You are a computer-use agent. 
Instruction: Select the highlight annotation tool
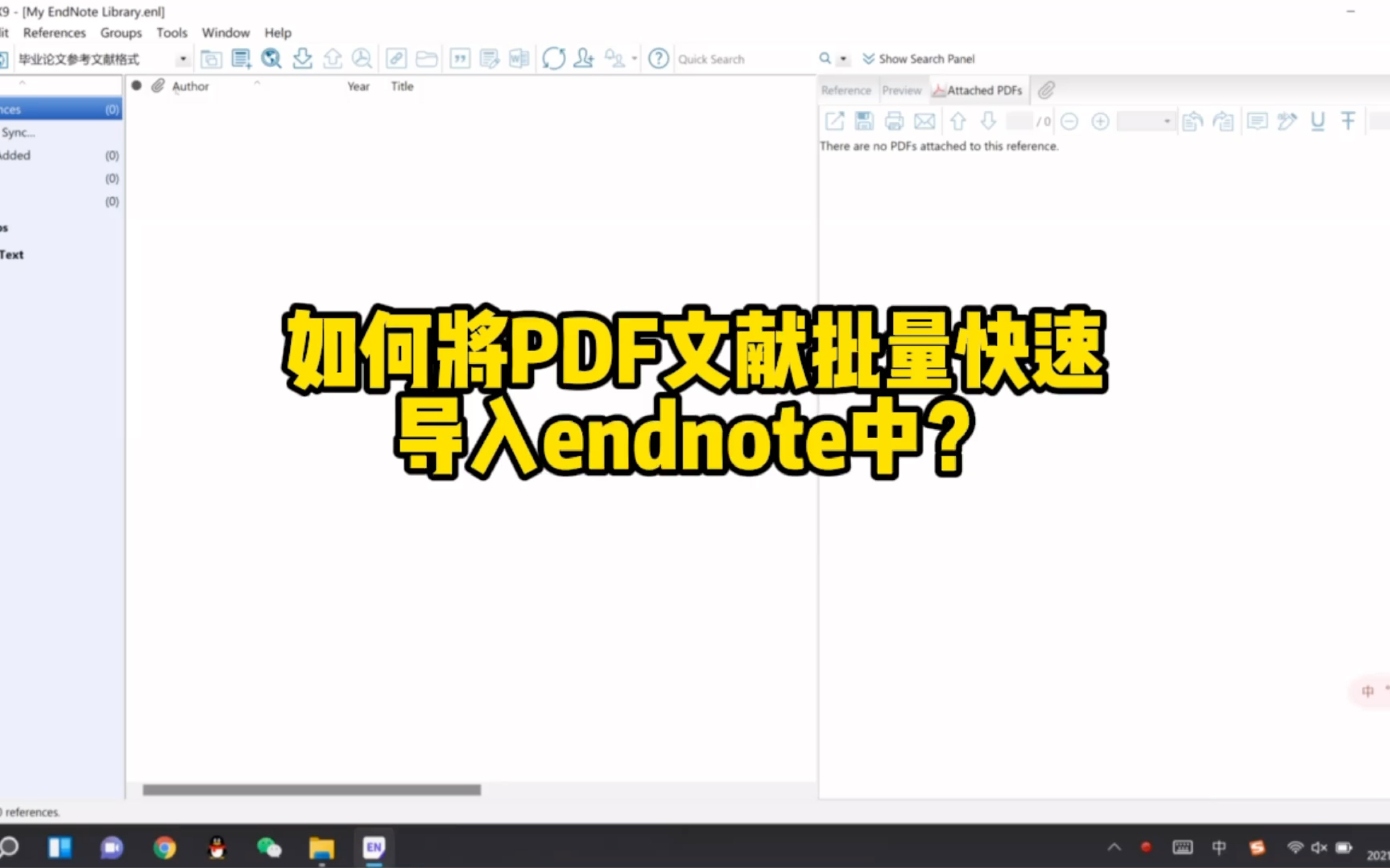pos(1287,121)
